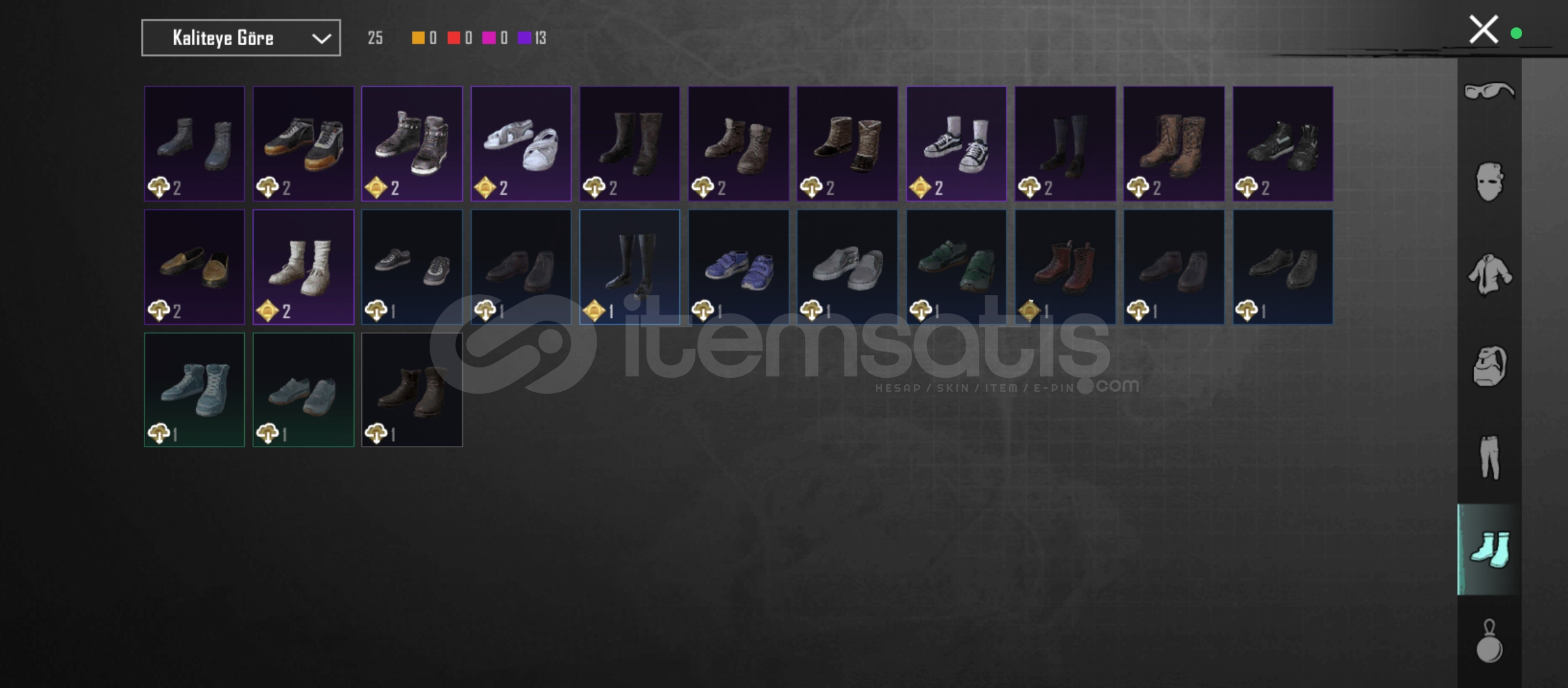
Task: Click the dropdown chevron arrow
Action: (x=321, y=39)
